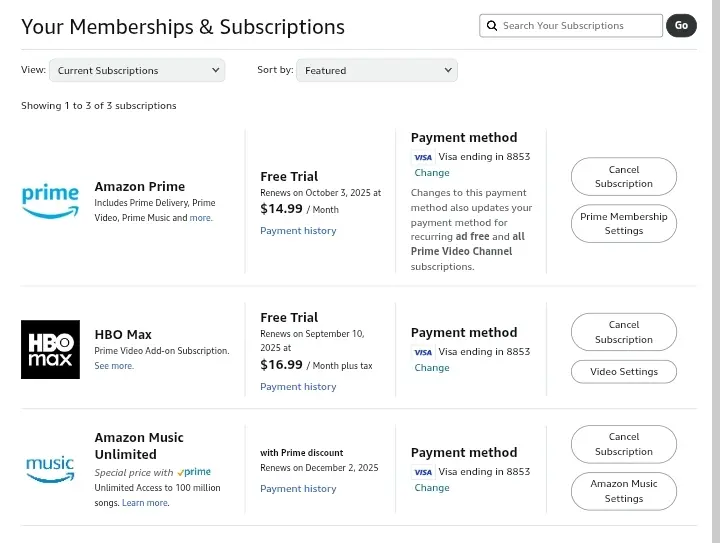The height and width of the screenshot is (543, 720).
Task: Click the prime checkmark badge under Music Unlimited
Action: tap(194, 472)
